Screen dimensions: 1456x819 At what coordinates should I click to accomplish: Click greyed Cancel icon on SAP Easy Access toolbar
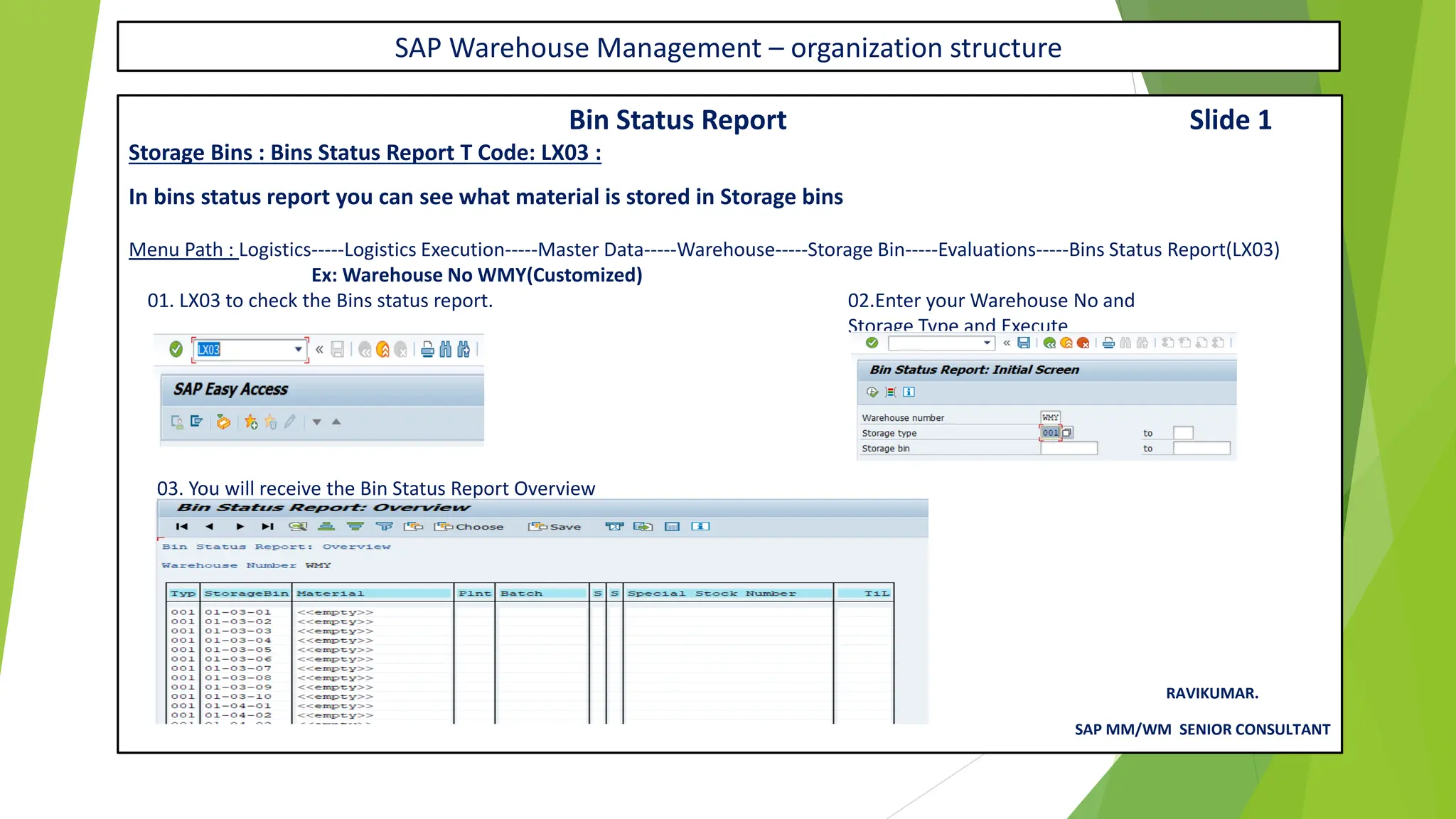click(401, 350)
